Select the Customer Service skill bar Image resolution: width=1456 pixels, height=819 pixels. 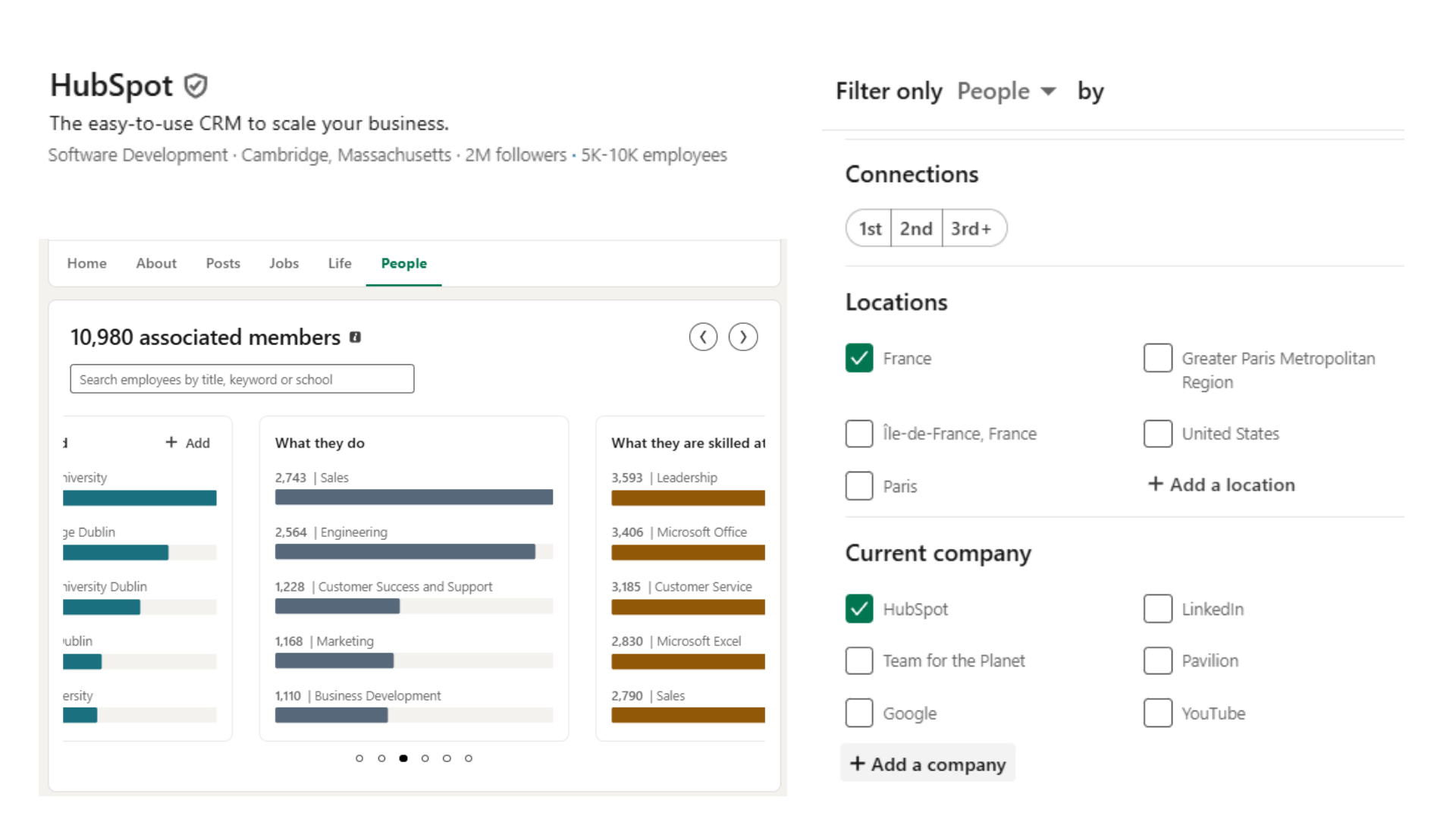(x=688, y=607)
